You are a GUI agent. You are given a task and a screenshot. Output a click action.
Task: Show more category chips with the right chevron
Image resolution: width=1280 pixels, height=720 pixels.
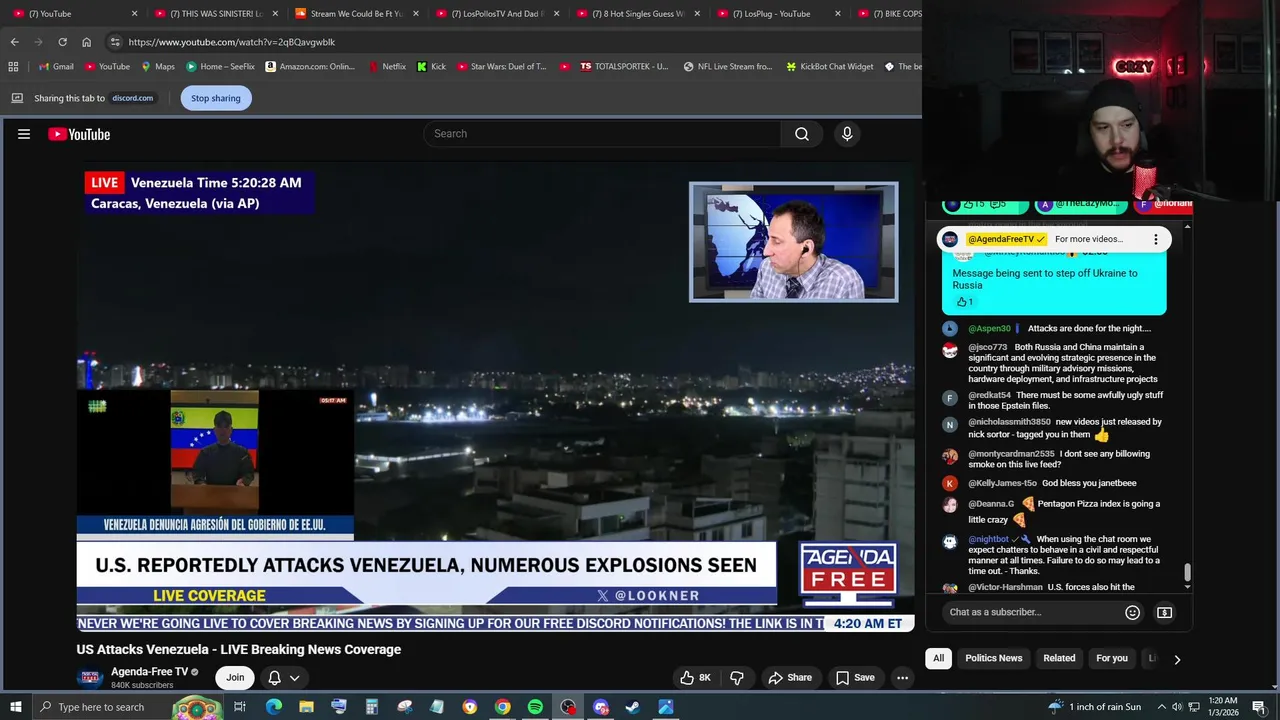click(1176, 659)
